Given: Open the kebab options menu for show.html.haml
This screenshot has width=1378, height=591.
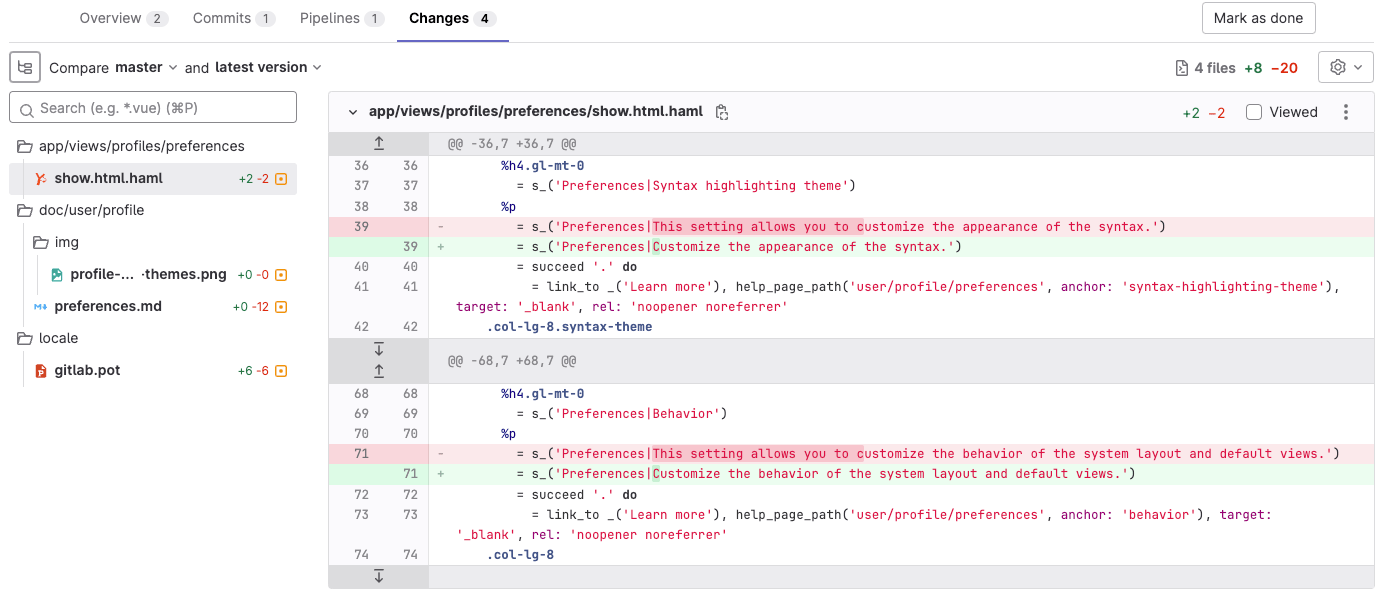Looking at the screenshot, I should (1346, 112).
